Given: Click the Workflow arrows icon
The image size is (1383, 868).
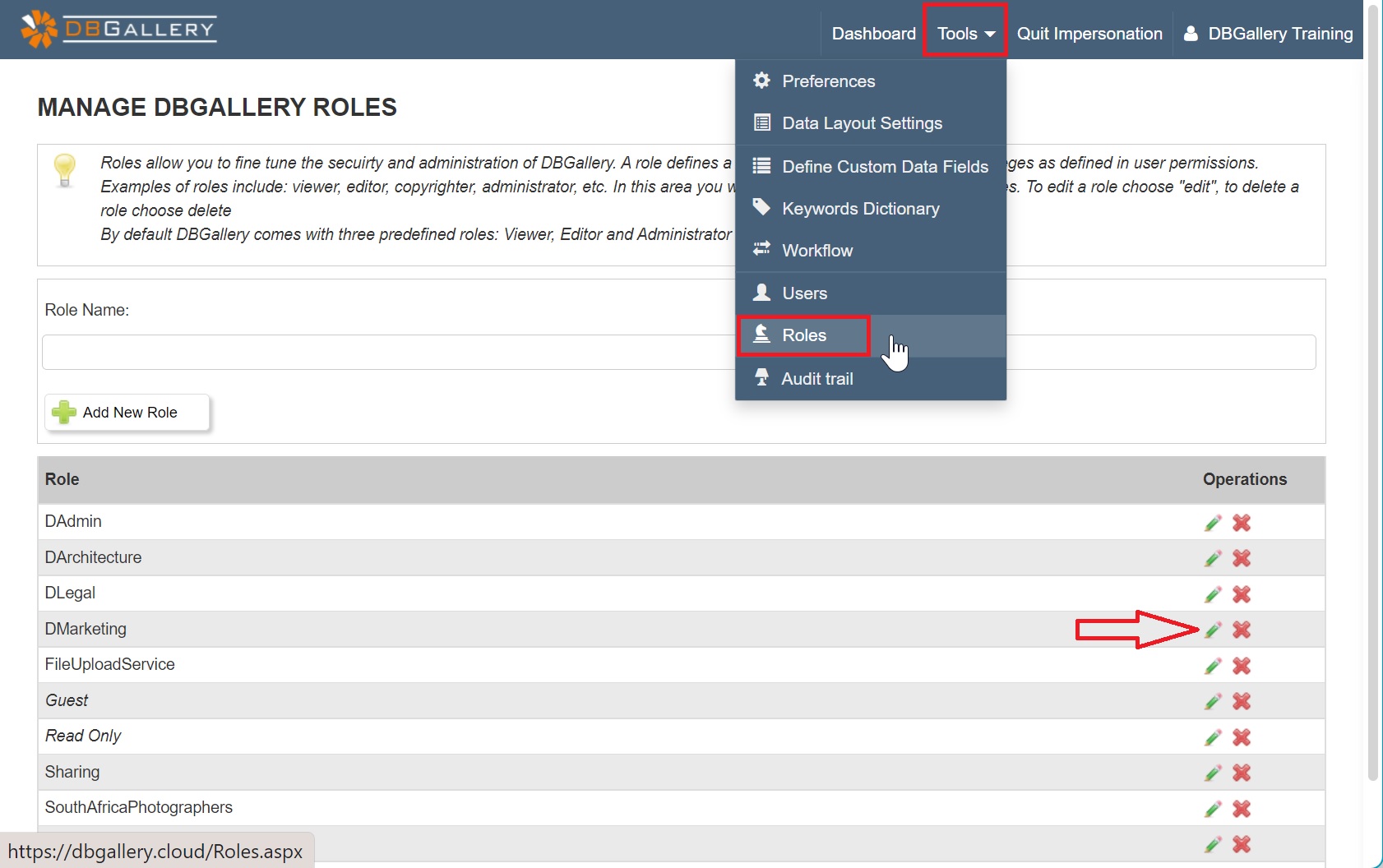Looking at the screenshot, I should (x=762, y=248).
